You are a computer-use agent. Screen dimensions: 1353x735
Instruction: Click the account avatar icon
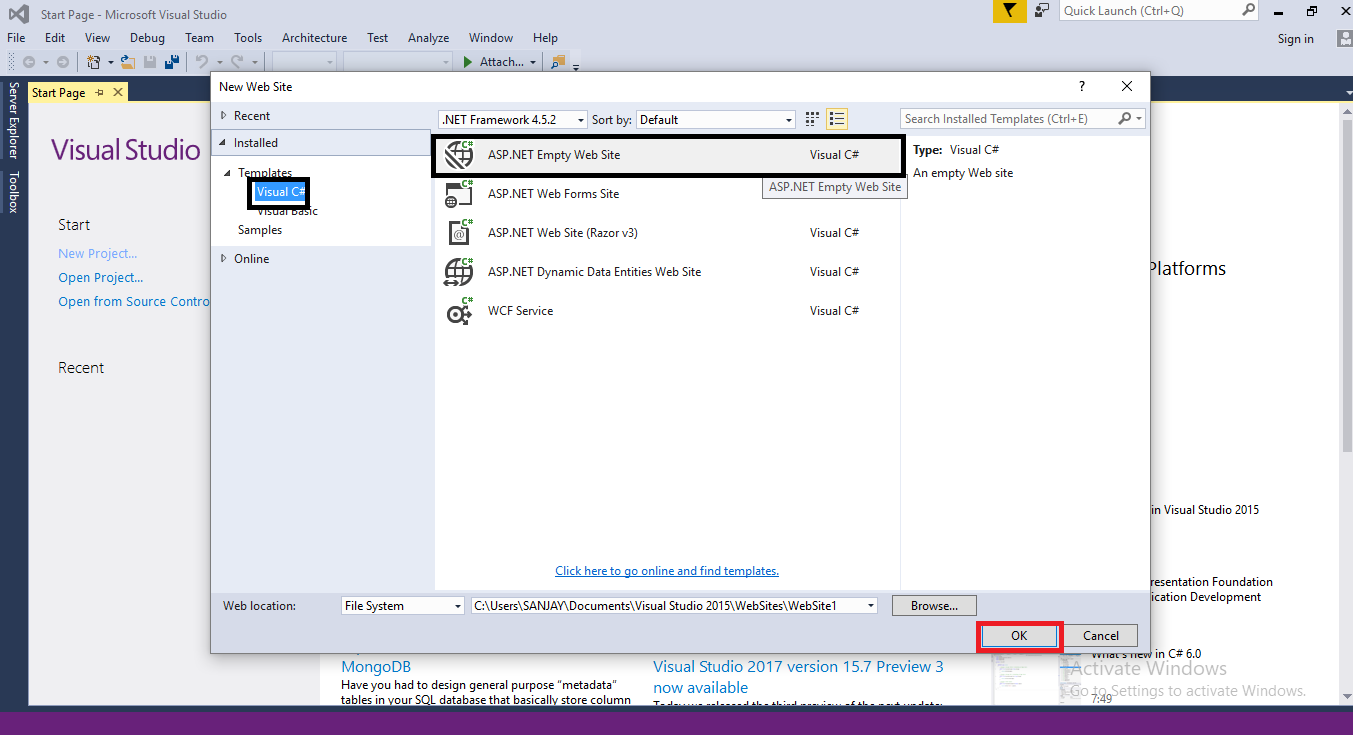1344,39
